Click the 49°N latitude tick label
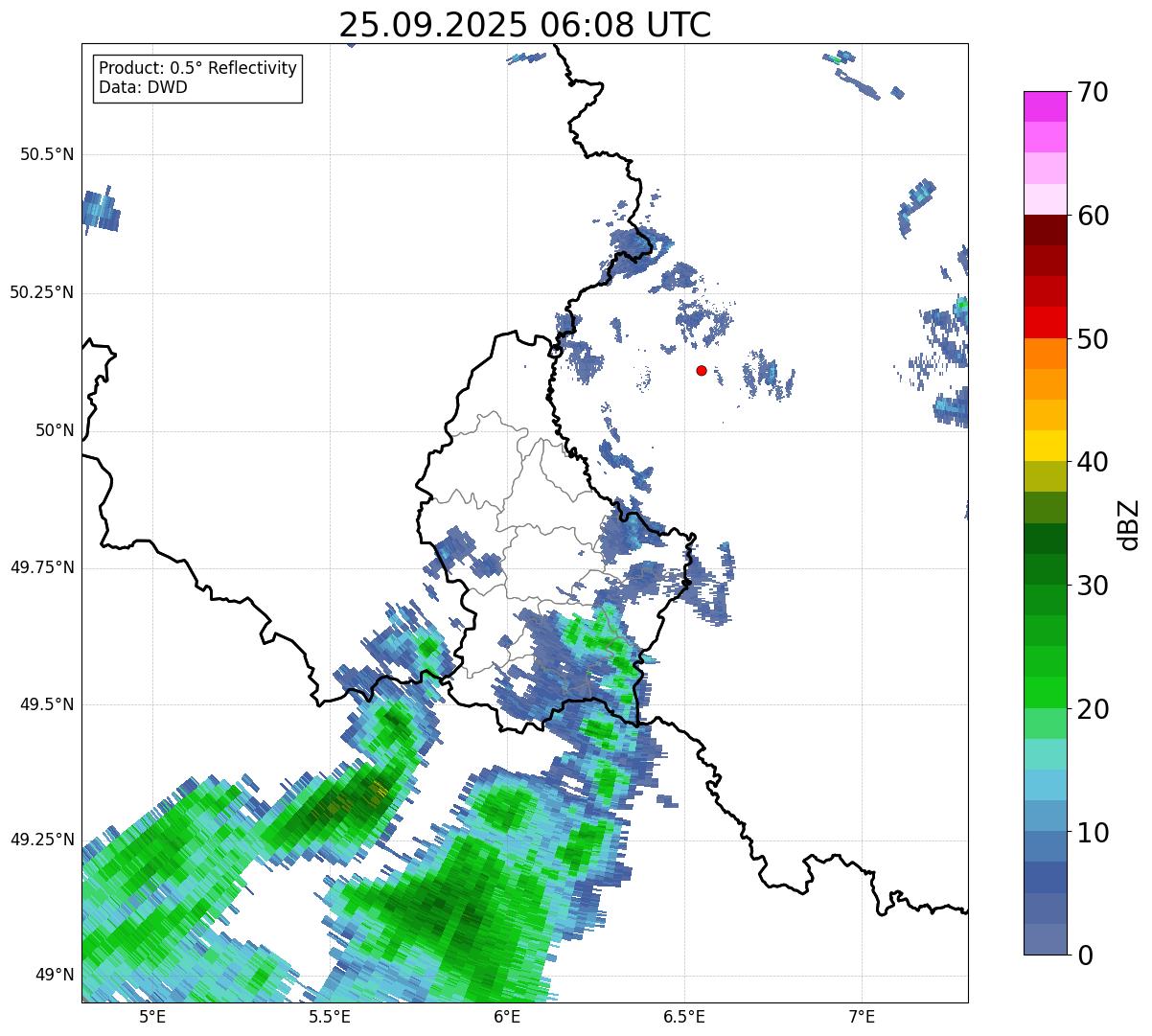Viewport: 1152px width, 1036px height. (x=55, y=975)
